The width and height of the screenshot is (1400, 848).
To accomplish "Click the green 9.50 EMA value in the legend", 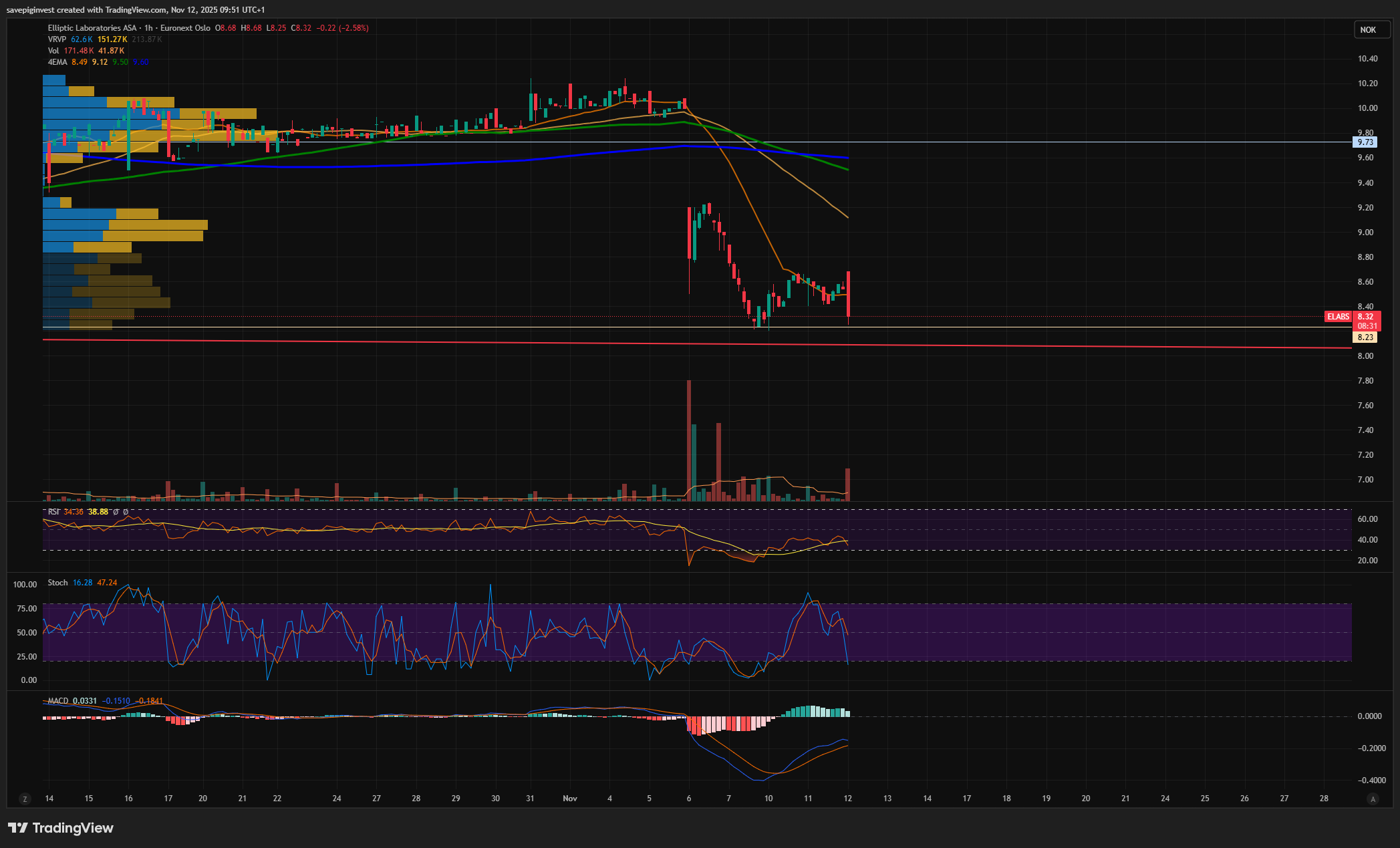I will click(x=120, y=62).
